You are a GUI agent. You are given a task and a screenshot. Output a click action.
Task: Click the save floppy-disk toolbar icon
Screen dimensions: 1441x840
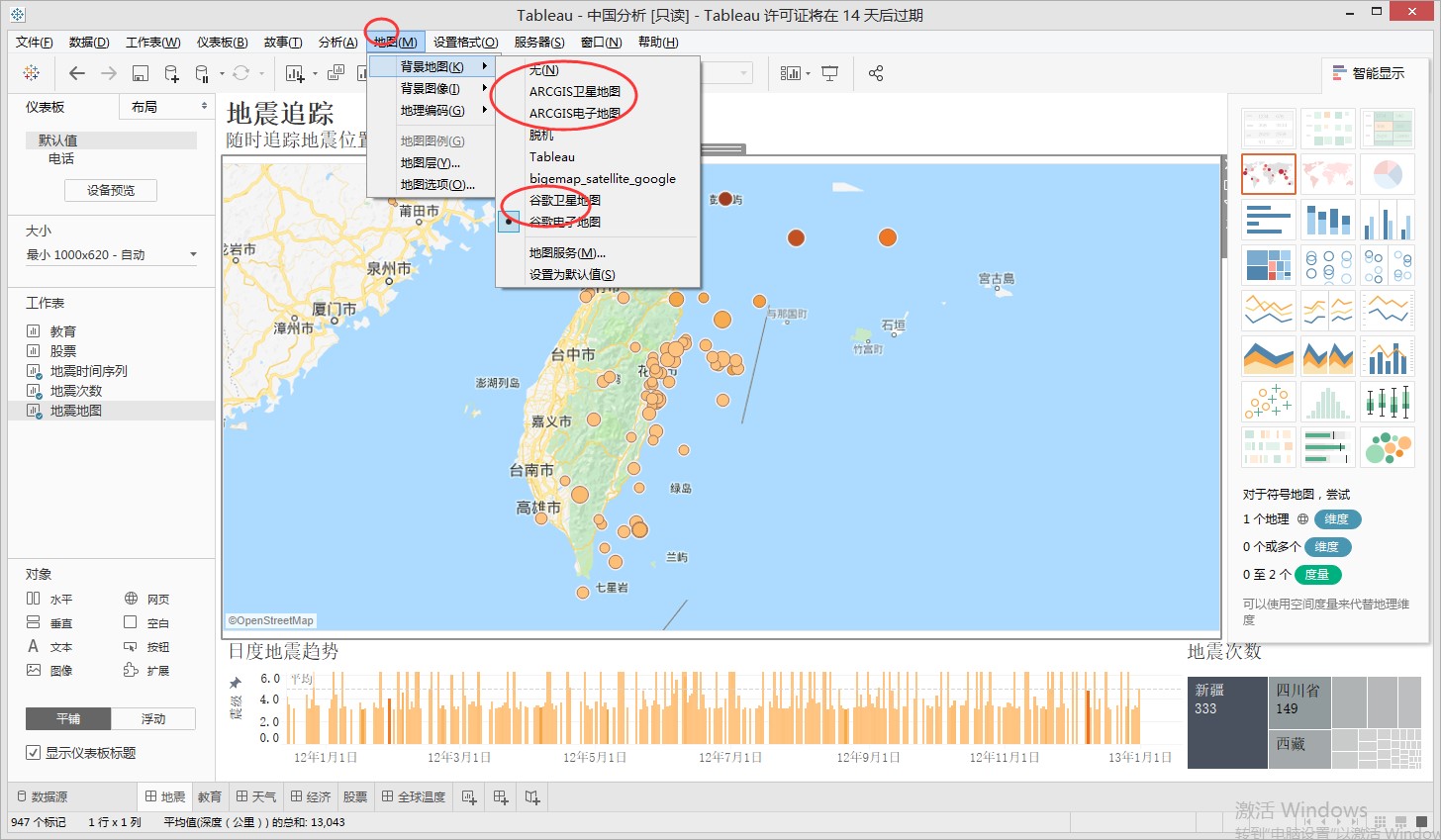[141, 73]
